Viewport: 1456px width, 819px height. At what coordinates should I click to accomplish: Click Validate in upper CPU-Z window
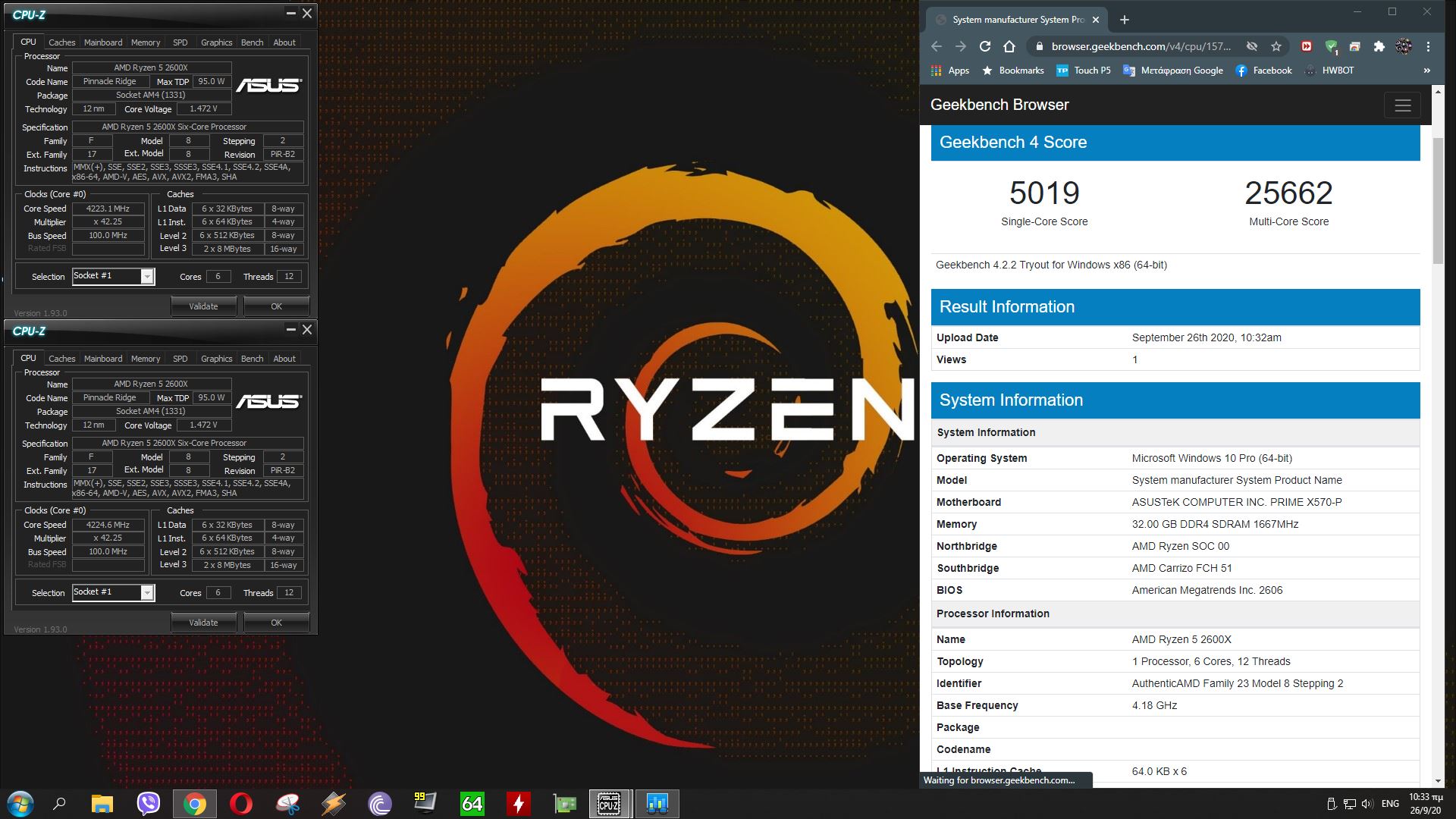pos(203,306)
